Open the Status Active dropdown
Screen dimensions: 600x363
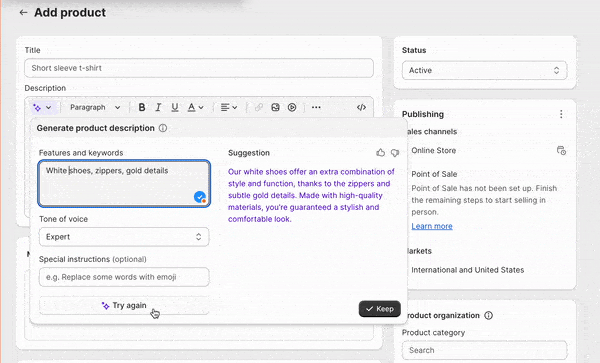click(x=484, y=70)
